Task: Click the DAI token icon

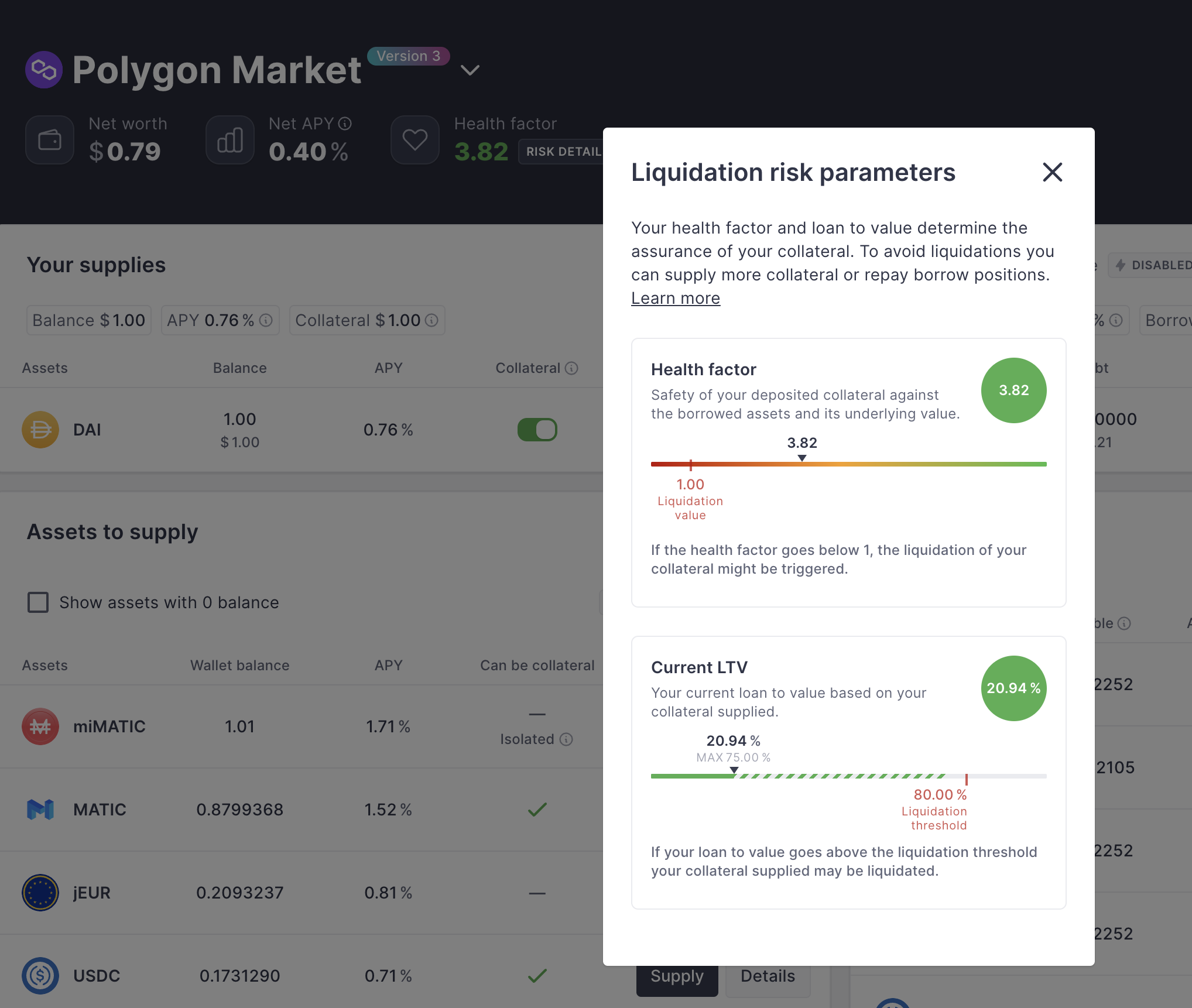Action: click(x=40, y=429)
